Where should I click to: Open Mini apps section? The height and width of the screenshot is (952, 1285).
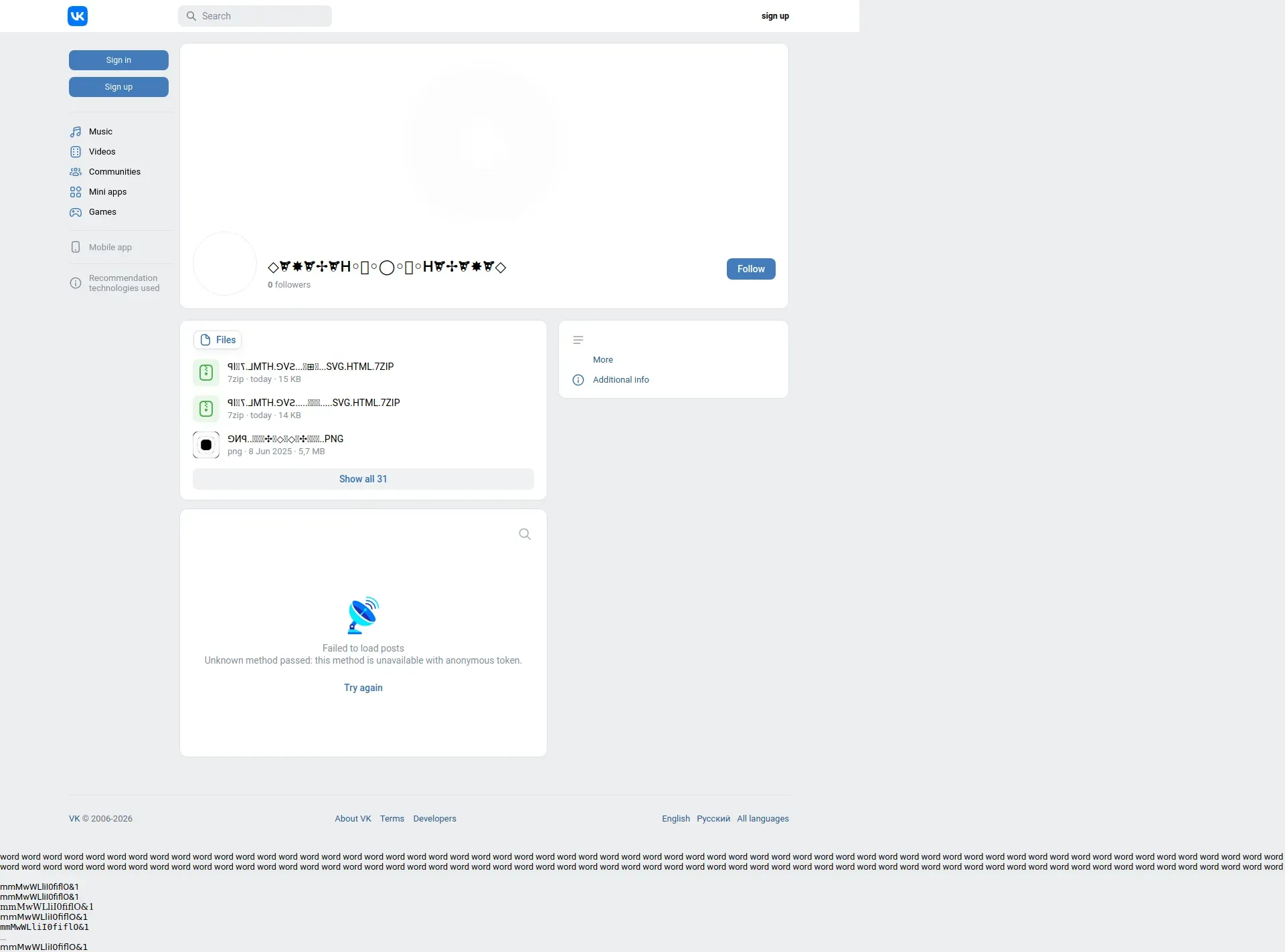107,192
